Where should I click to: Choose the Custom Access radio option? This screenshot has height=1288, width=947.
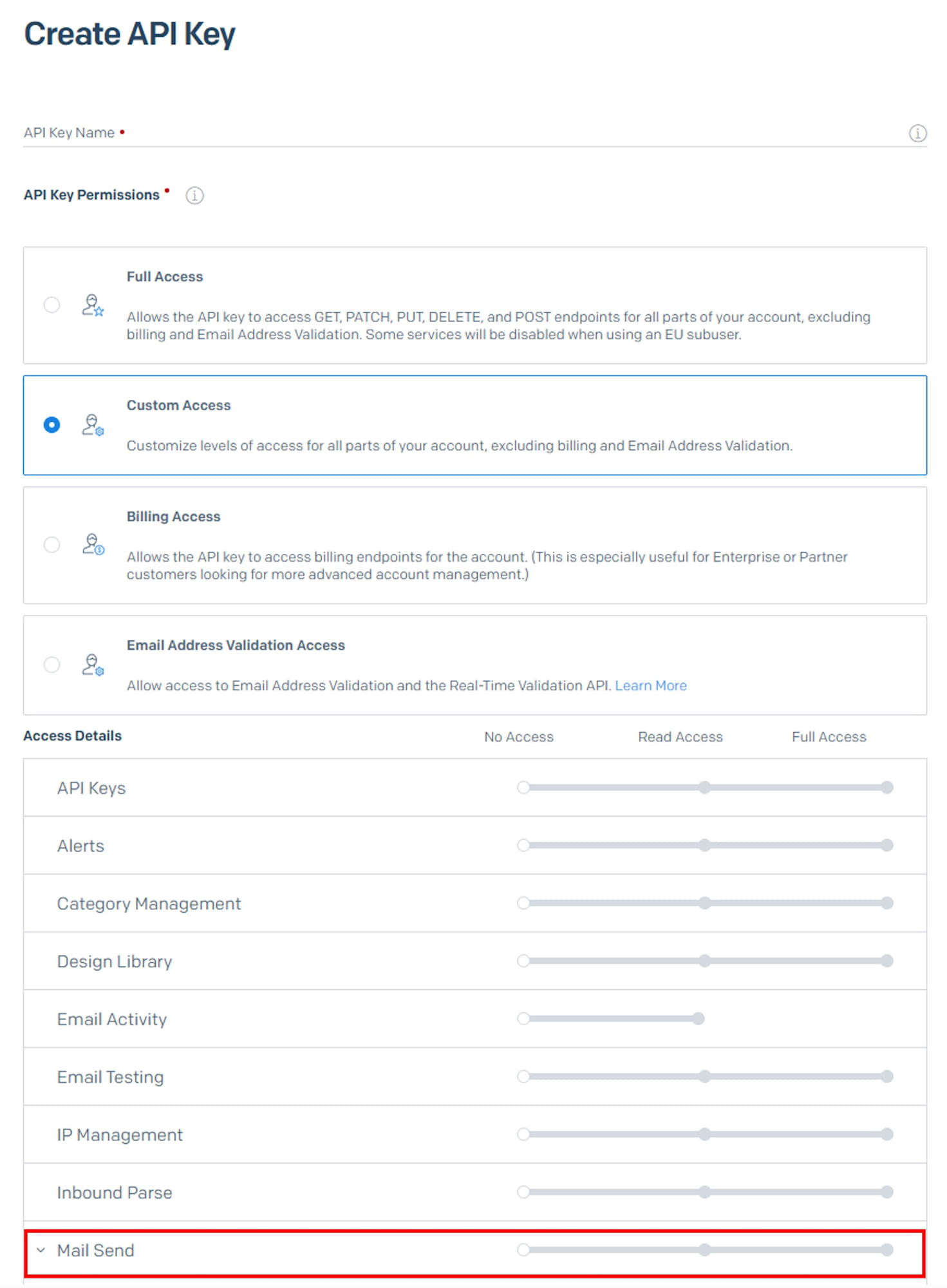pos(52,425)
